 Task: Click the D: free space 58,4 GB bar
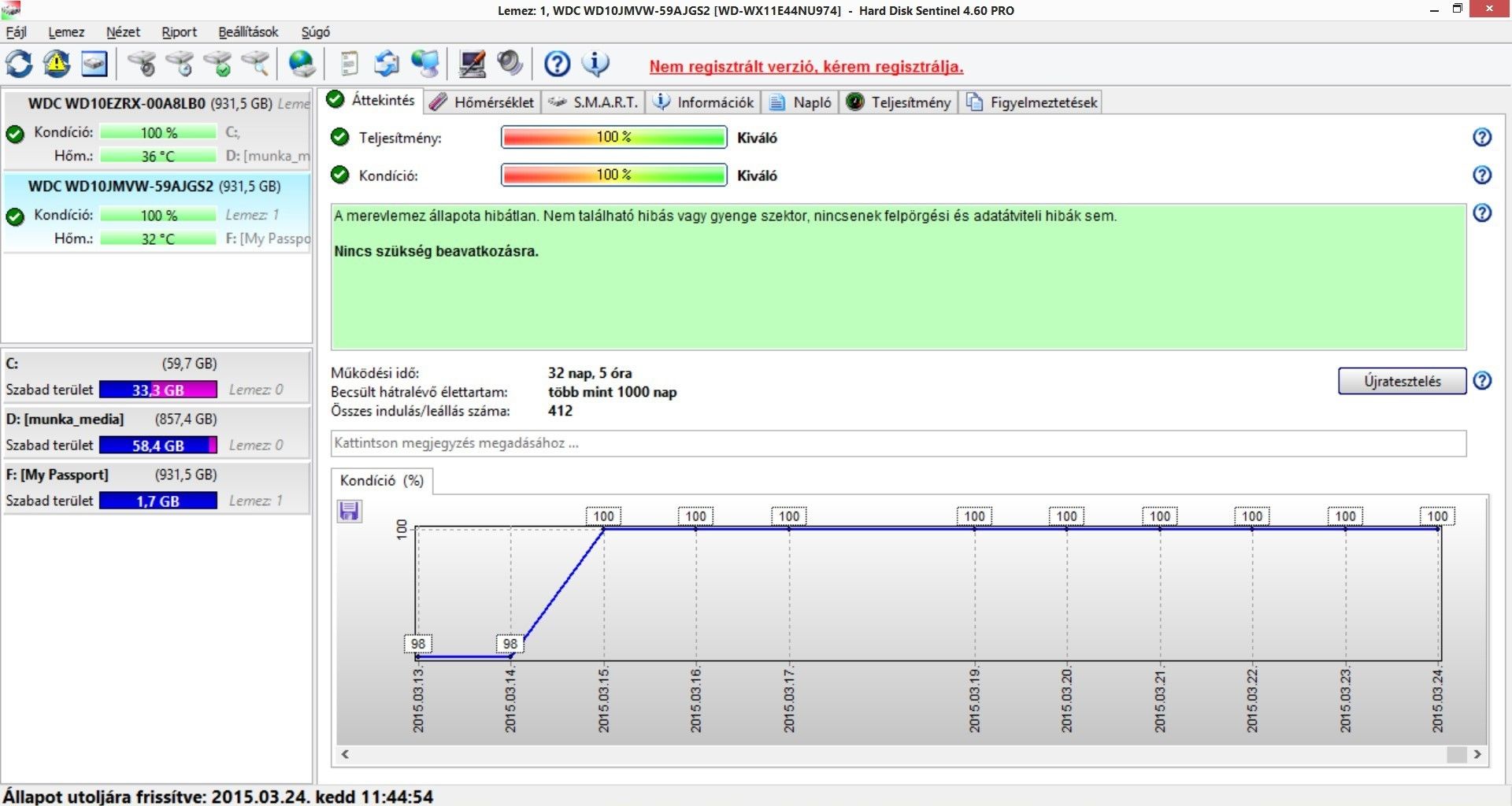click(x=158, y=446)
